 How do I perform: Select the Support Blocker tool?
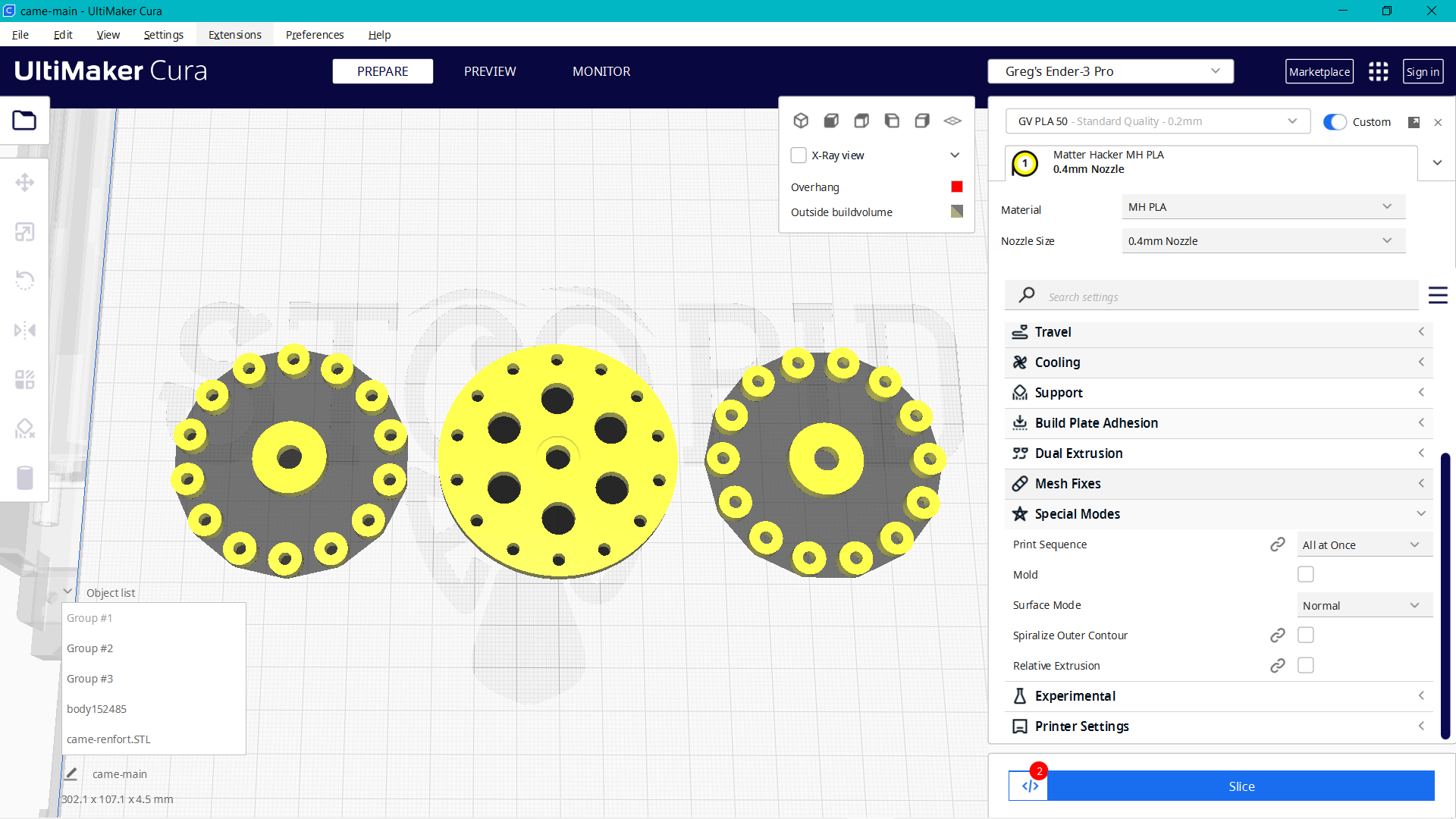[x=25, y=428]
